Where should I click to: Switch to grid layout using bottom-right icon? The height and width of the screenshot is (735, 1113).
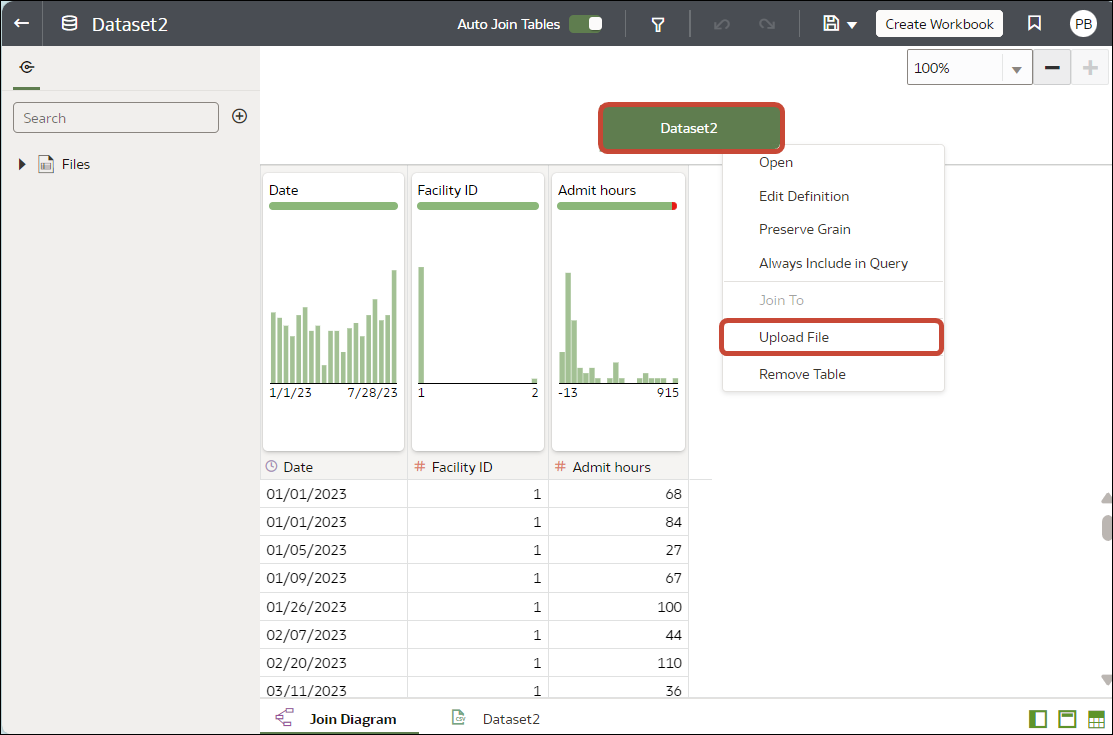point(1093,718)
